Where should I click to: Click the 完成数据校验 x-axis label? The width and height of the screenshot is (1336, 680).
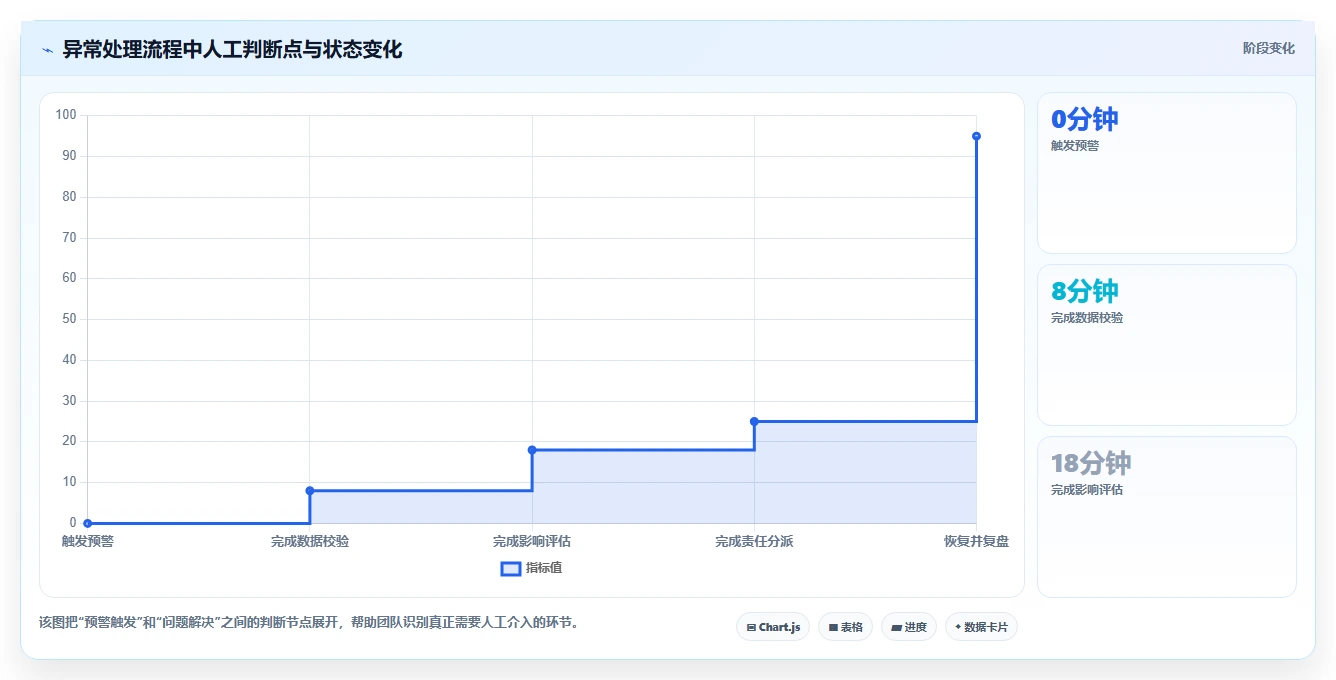310,541
